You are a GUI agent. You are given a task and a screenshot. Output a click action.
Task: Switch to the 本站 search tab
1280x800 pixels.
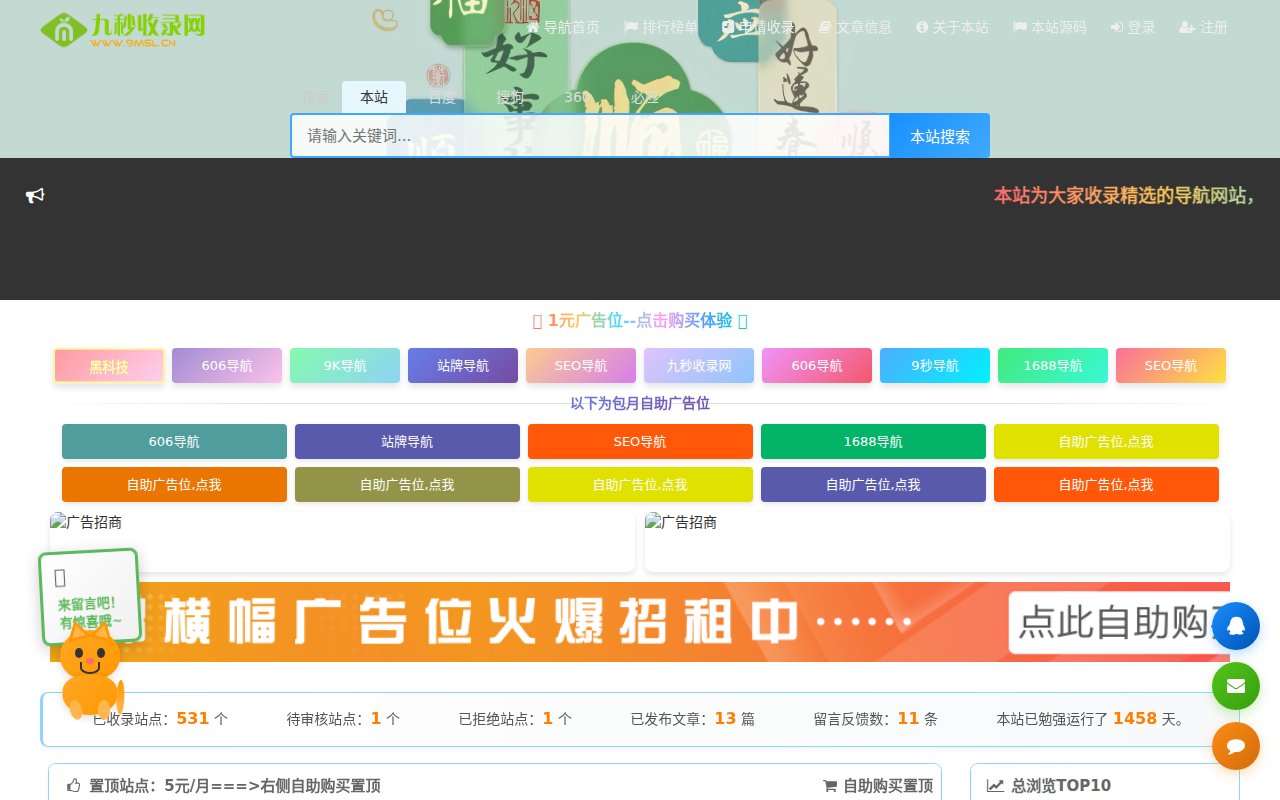[373, 97]
